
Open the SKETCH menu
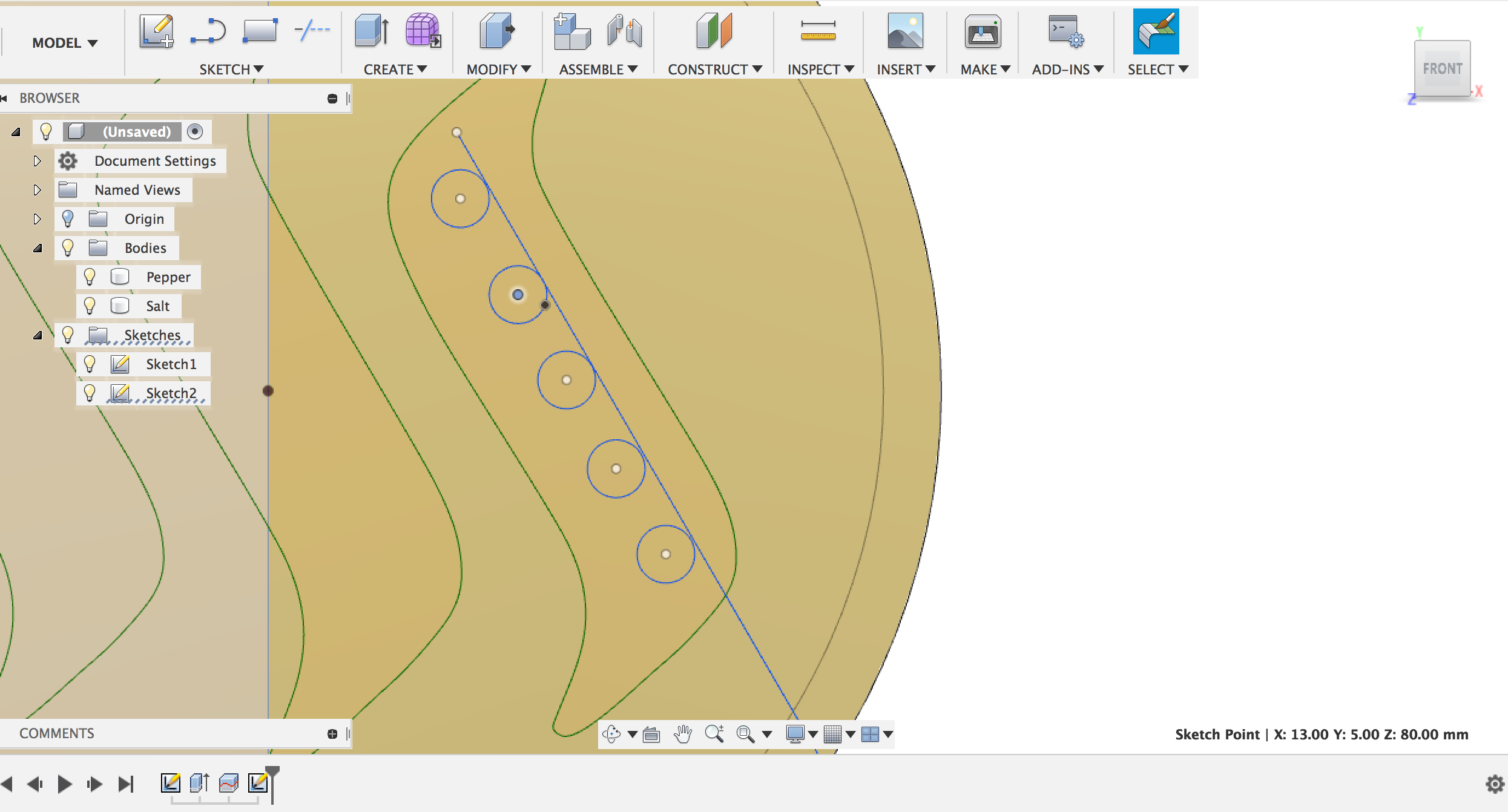(231, 70)
